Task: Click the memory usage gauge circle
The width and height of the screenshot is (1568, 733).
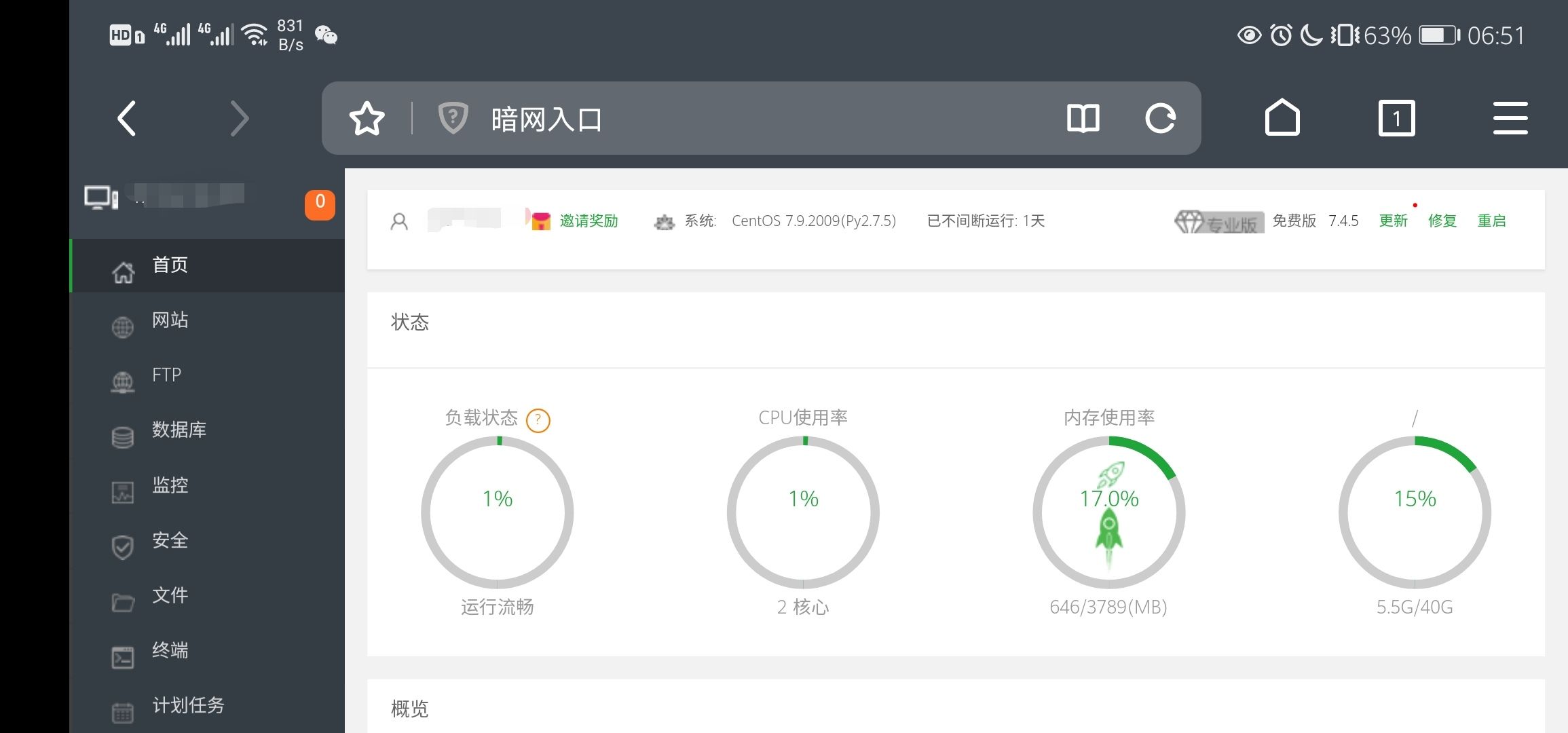Action: click(x=1108, y=512)
